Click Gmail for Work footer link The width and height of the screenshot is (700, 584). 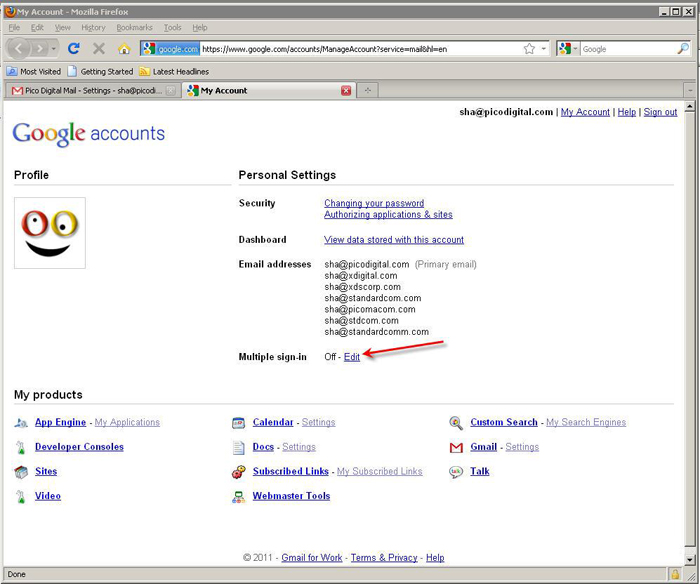(312, 558)
